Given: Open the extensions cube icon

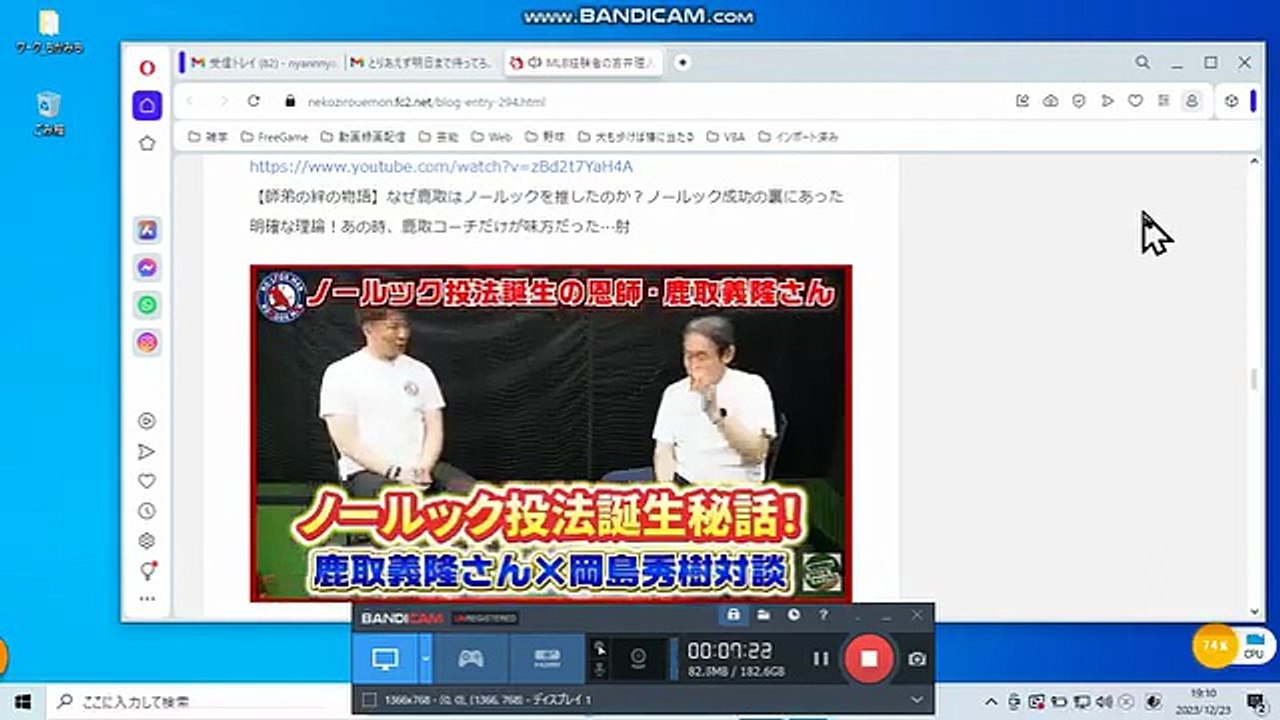Looking at the screenshot, I should tap(1232, 101).
